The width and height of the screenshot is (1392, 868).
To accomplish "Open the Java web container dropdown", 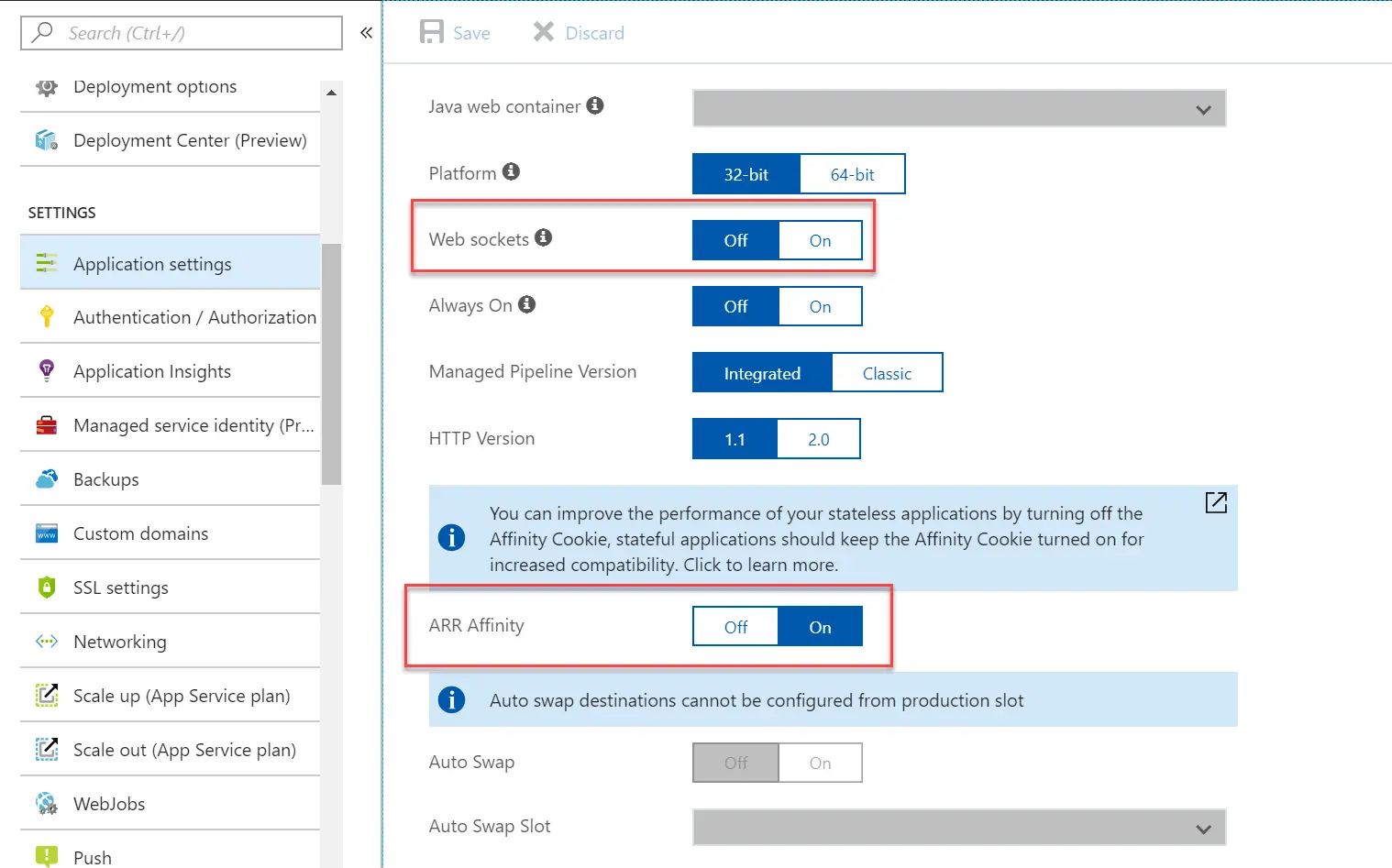I will (959, 108).
